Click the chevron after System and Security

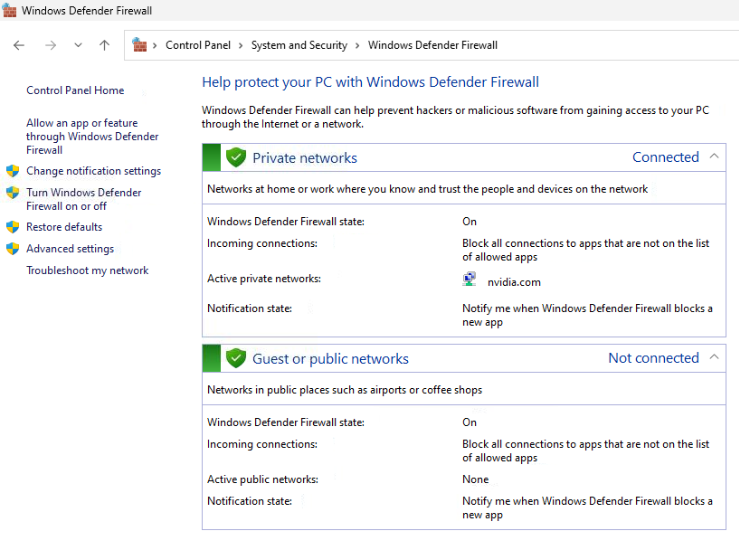[357, 46]
